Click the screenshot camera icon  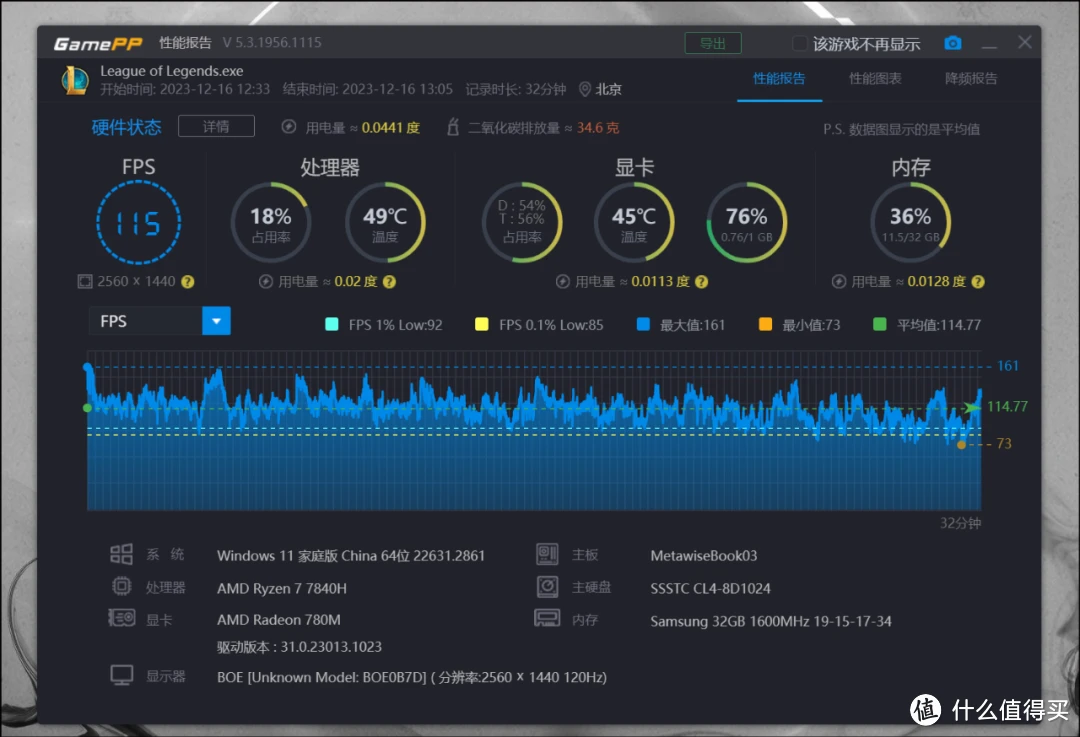(953, 43)
